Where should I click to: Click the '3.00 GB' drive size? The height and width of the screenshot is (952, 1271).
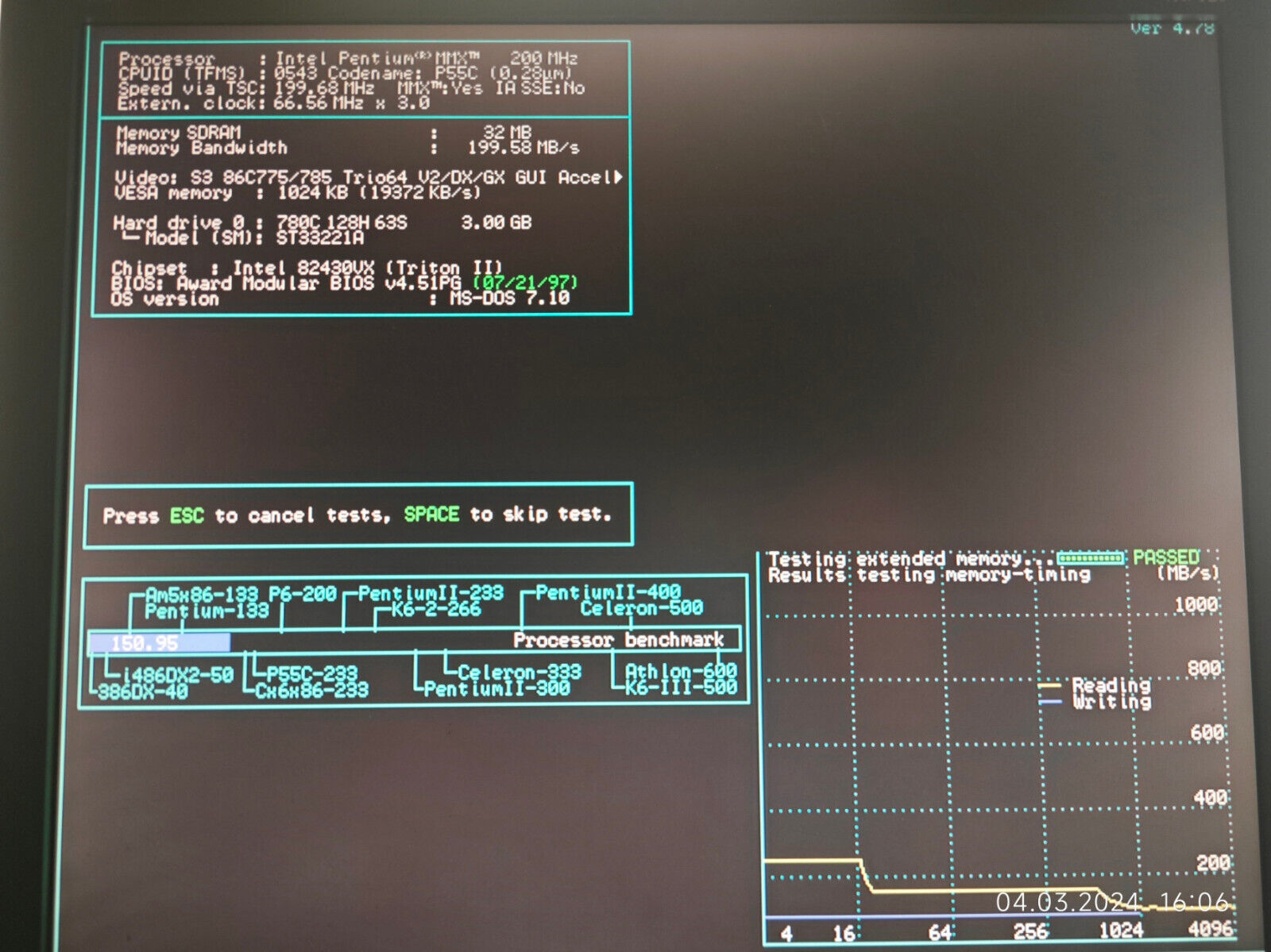click(496, 222)
